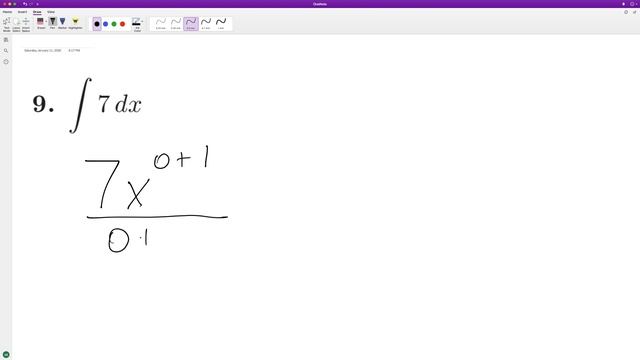Click the Undo arrow in title bar
Screen dimensions: 640x360
point(25,4)
